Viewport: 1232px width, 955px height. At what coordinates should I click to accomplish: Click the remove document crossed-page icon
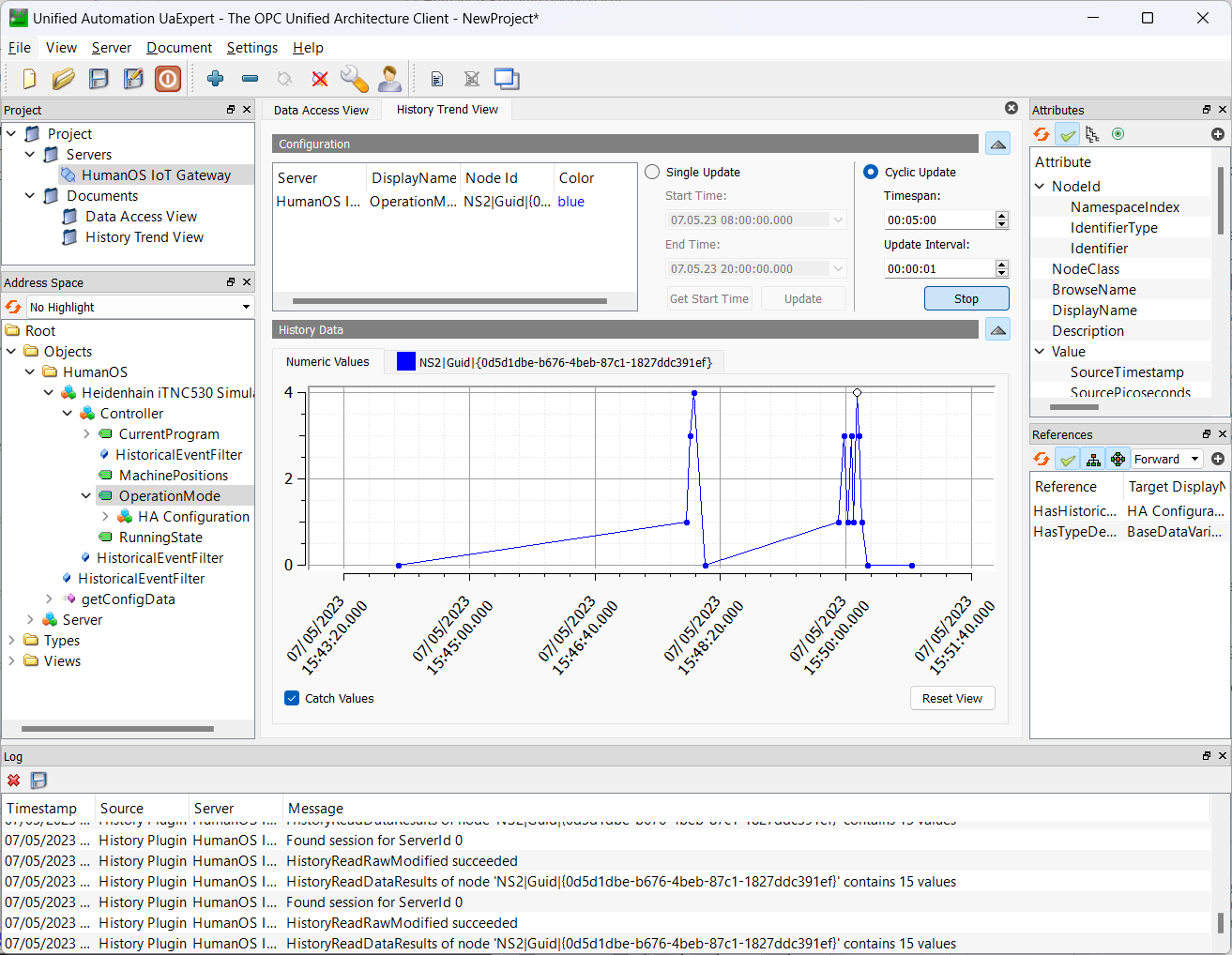tap(471, 80)
